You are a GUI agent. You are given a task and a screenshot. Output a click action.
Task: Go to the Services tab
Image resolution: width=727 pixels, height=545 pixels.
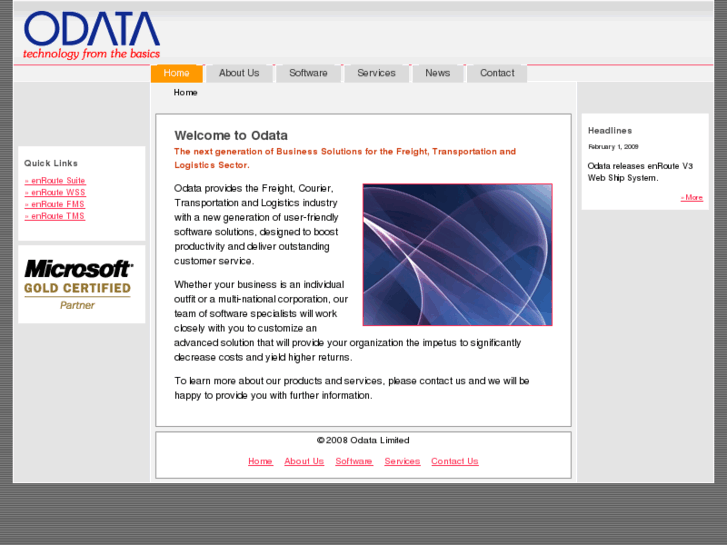pyautogui.click(x=376, y=73)
